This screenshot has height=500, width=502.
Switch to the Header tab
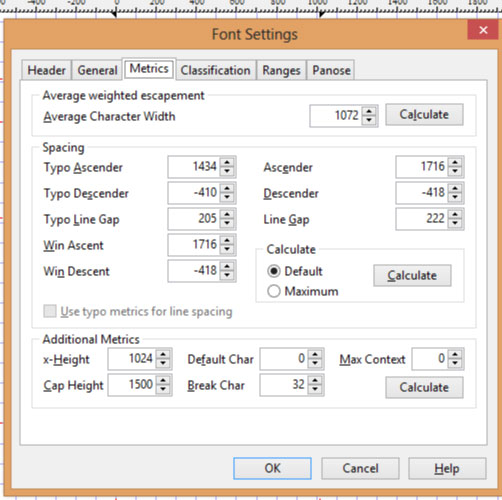click(46, 70)
